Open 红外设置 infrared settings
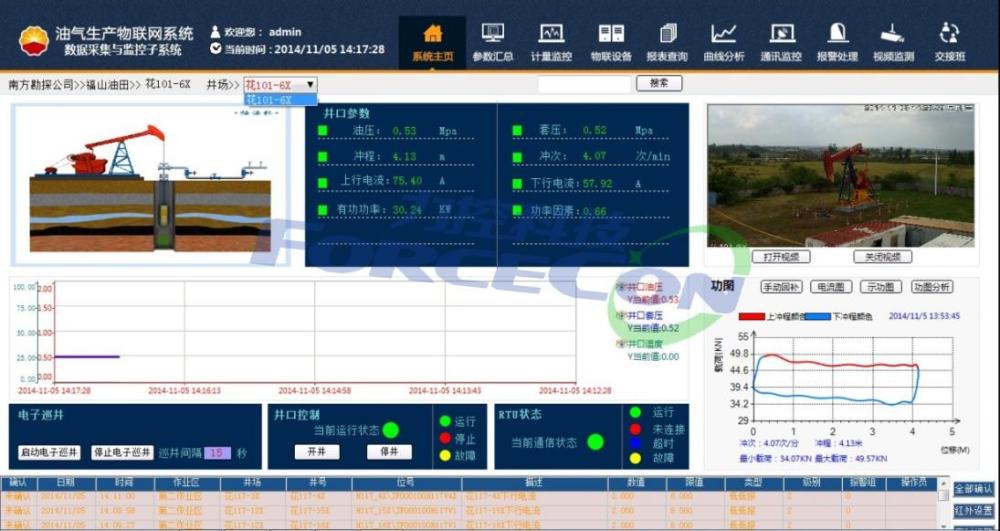Image resolution: width=1000 pixels, height=531 pixels. click(x=973, y=511)
